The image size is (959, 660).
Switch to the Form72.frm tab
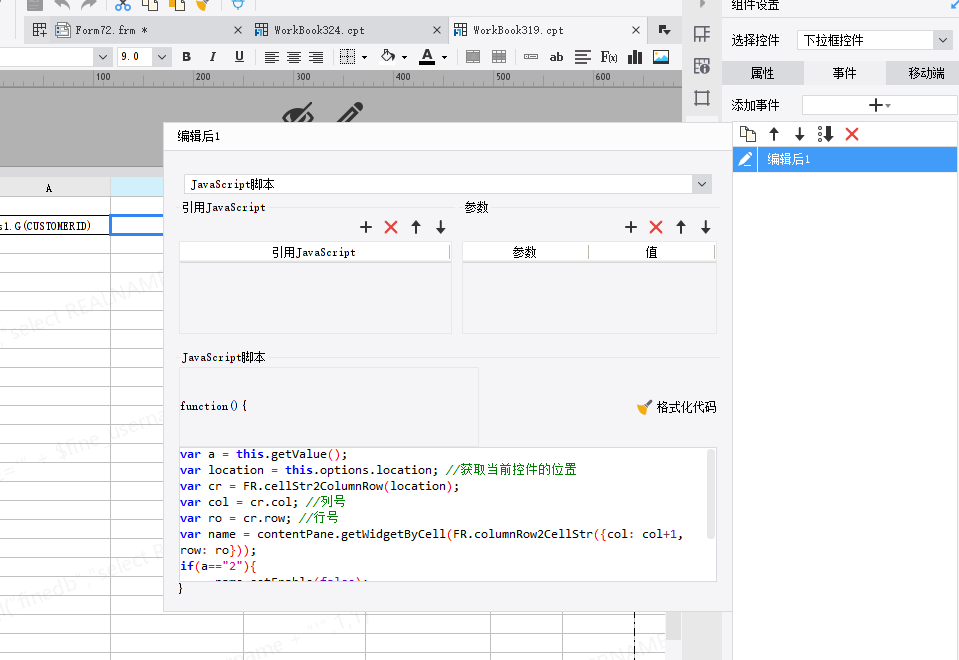point(111,30)
